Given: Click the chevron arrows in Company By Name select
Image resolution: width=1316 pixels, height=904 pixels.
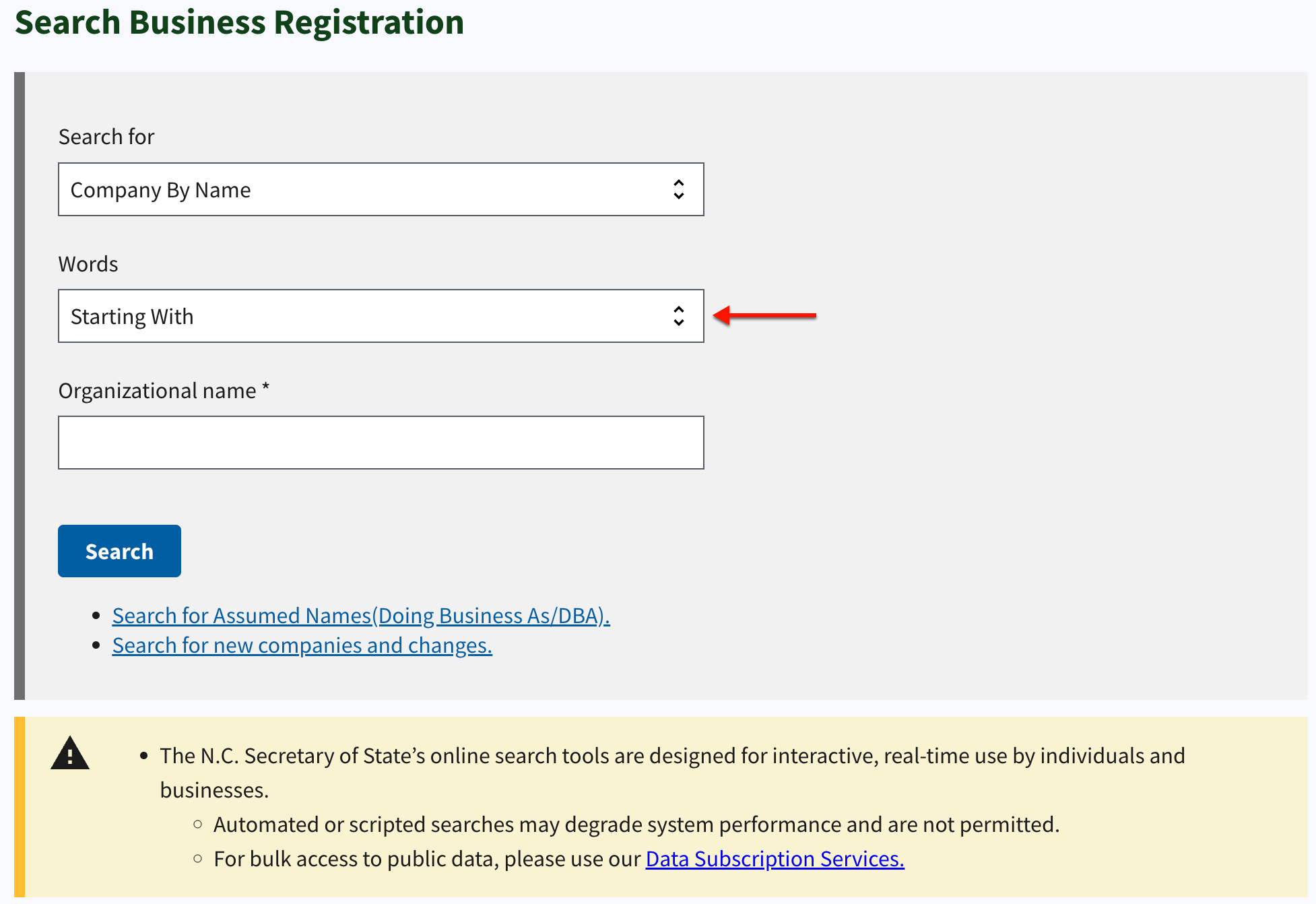Looking at the screenshot, I should click(679, 189).
